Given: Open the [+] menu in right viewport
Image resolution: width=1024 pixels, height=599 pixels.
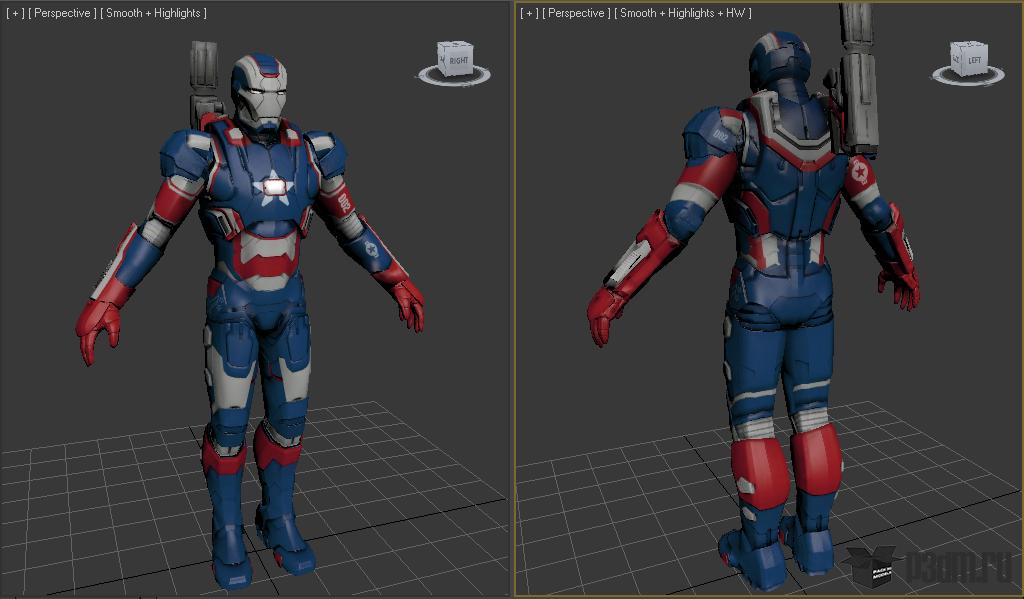Looking at the screenshot, I should pos(529,13).
